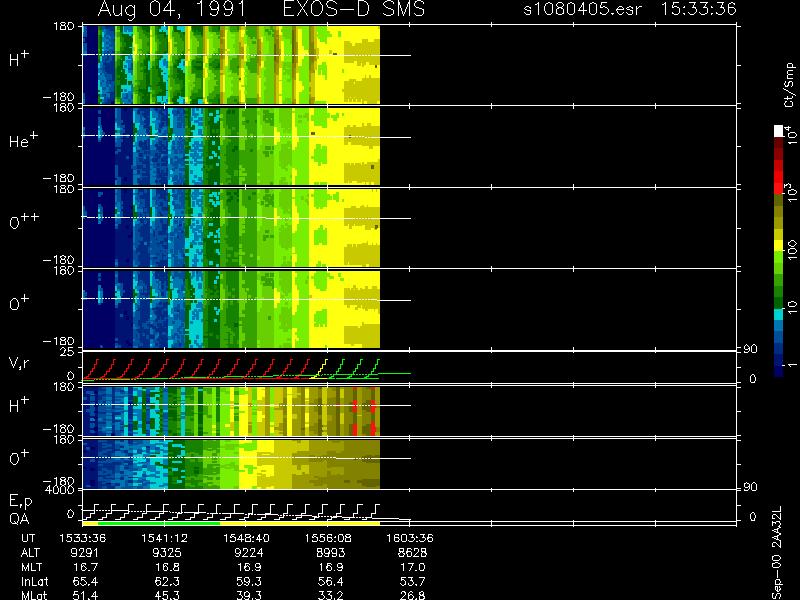Click the InLat value '53.7'
The width and height of the screenshot is (800, 600).
[413, 581]
